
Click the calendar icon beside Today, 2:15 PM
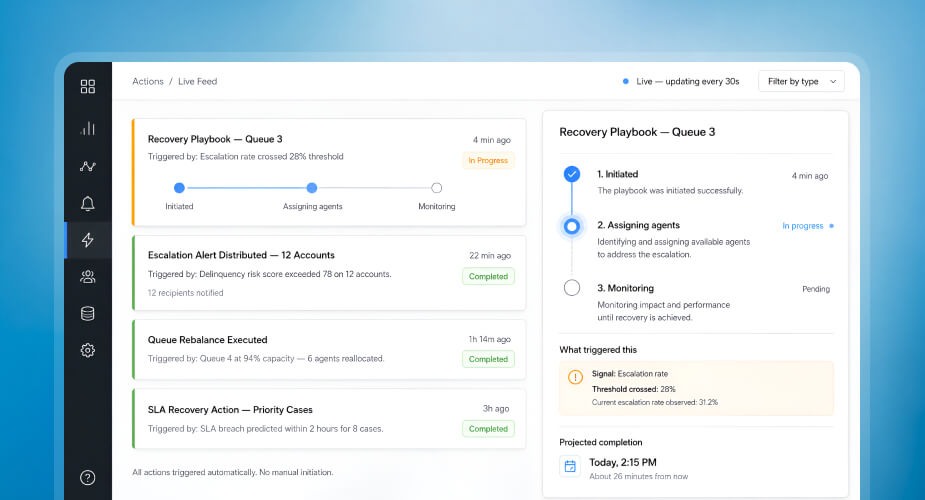570,466
